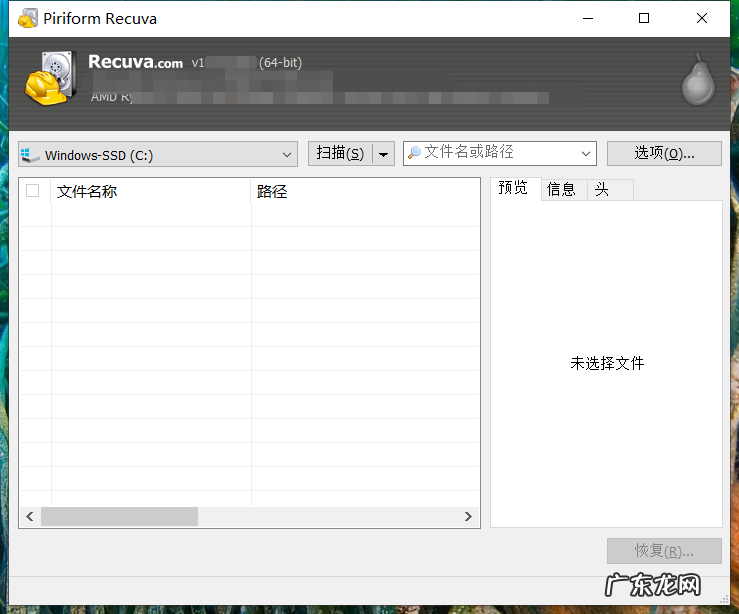Click the magnifier icon in search box
Viewport: 739px width, 614px height.
(414, 153)
